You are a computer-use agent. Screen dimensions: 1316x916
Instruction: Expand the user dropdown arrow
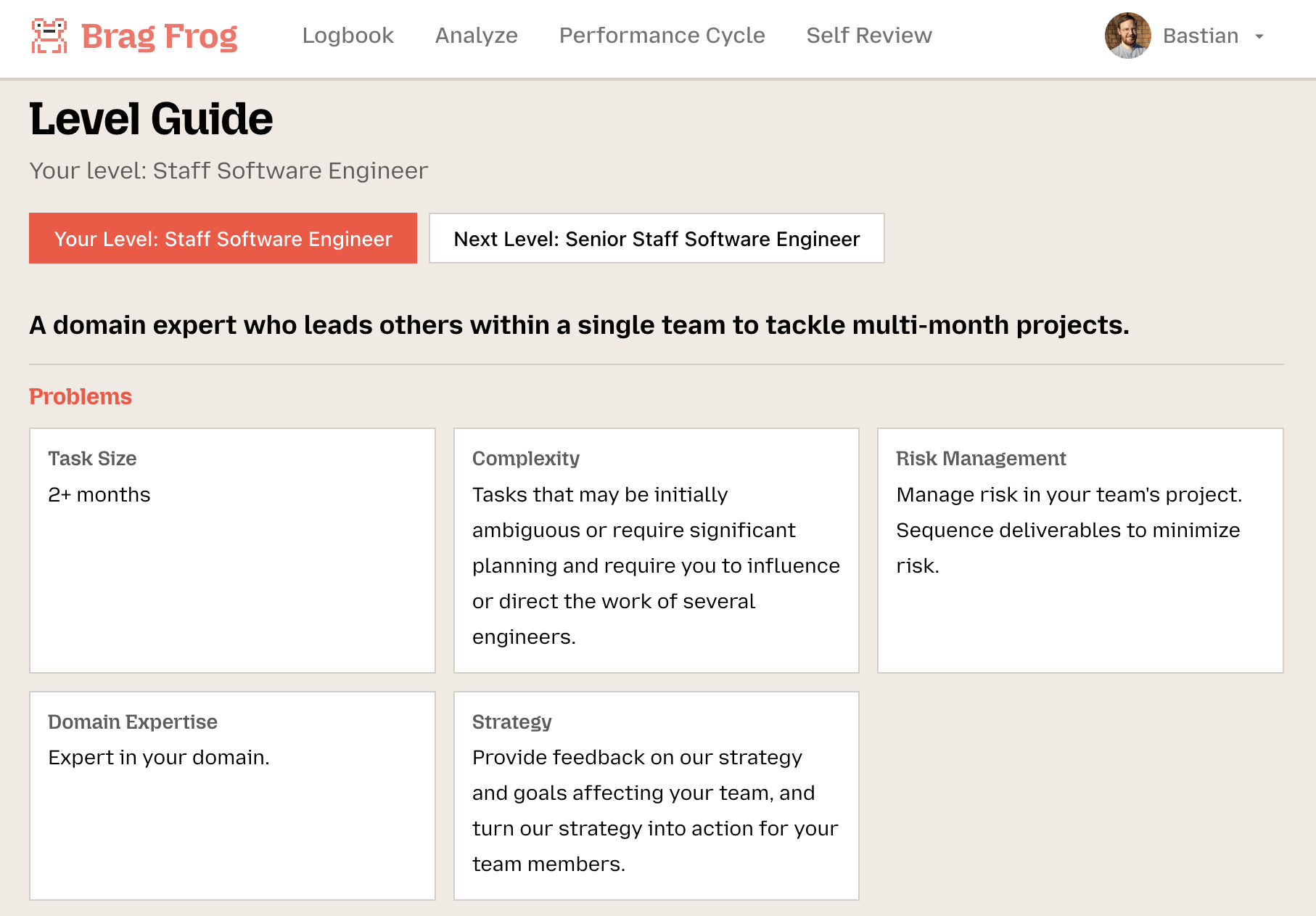1259,36
